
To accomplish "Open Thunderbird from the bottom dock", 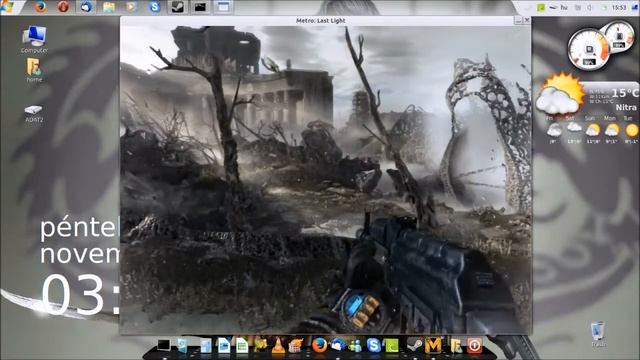I will (x=338, y=345).
